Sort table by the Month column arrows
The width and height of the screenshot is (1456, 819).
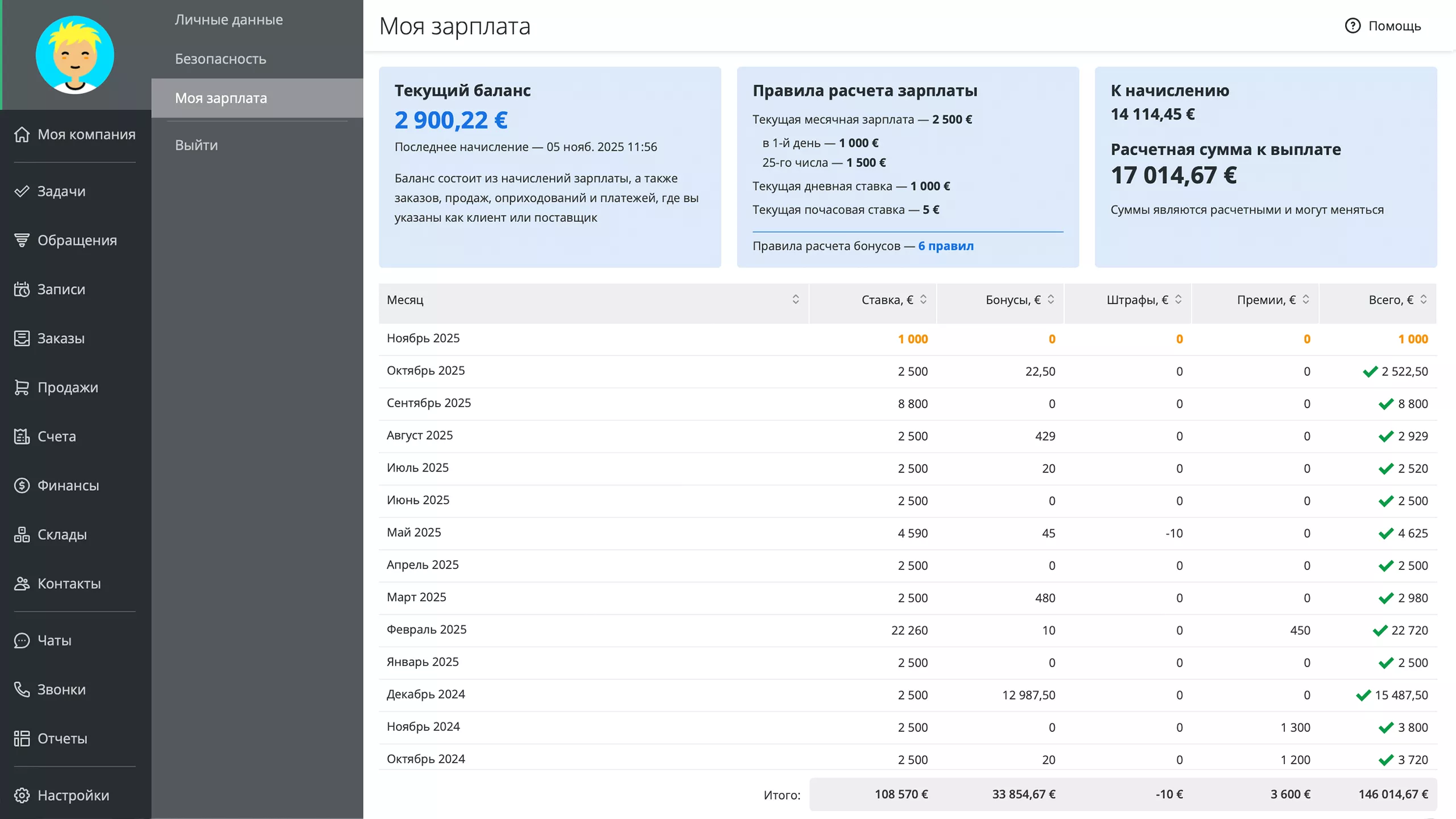click(795, 299)
